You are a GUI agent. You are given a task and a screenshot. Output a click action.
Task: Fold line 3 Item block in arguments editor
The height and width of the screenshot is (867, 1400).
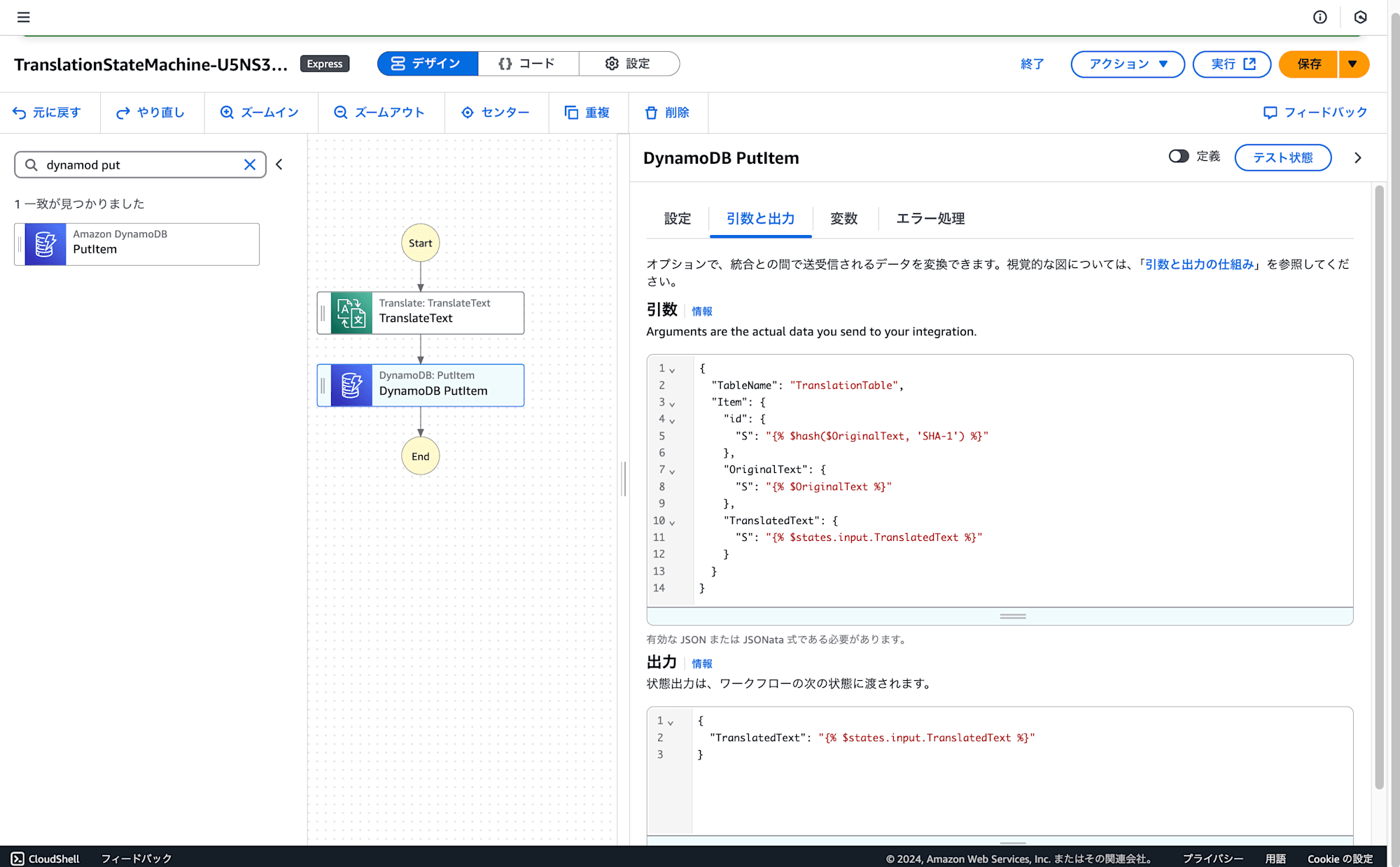click(672, 404)
